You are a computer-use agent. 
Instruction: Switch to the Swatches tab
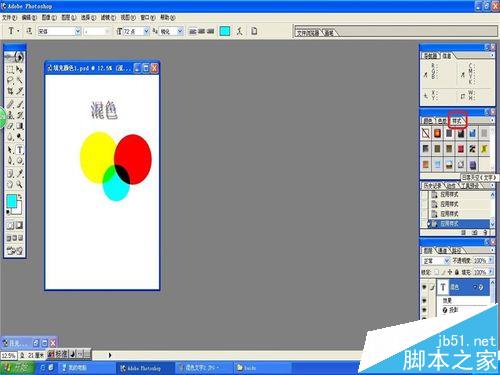click(442, 121)
